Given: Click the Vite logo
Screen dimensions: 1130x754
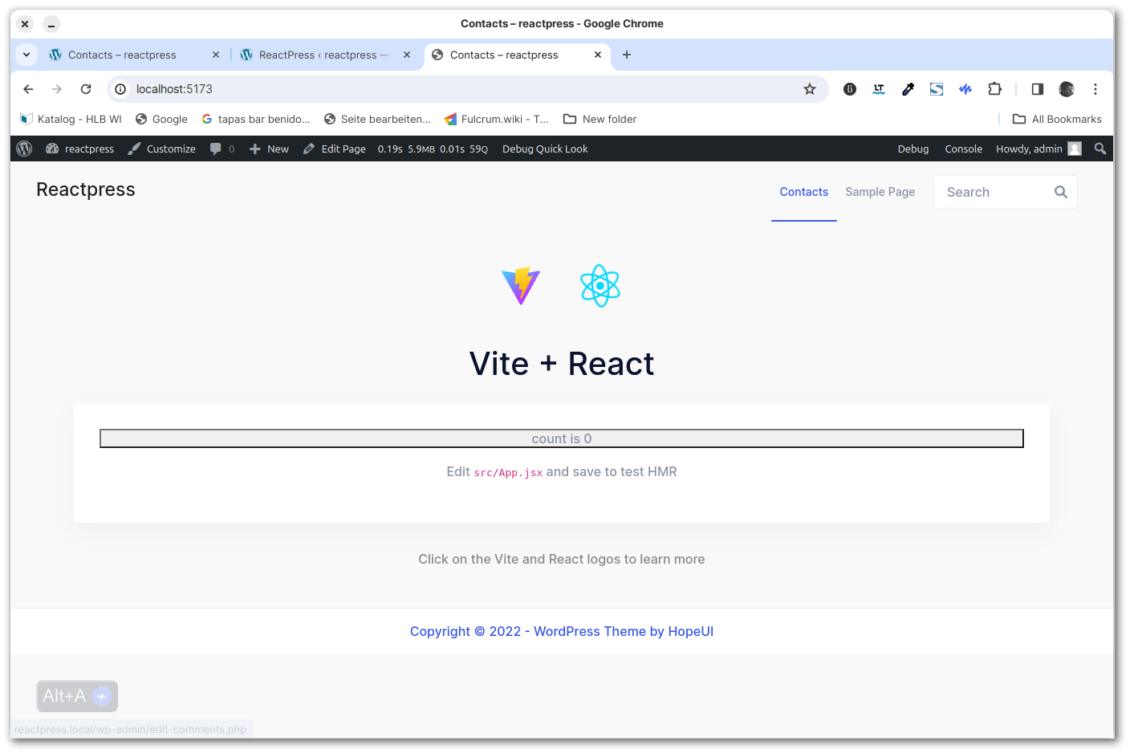Looking at the screenshot, I should [x=521, y=285].
